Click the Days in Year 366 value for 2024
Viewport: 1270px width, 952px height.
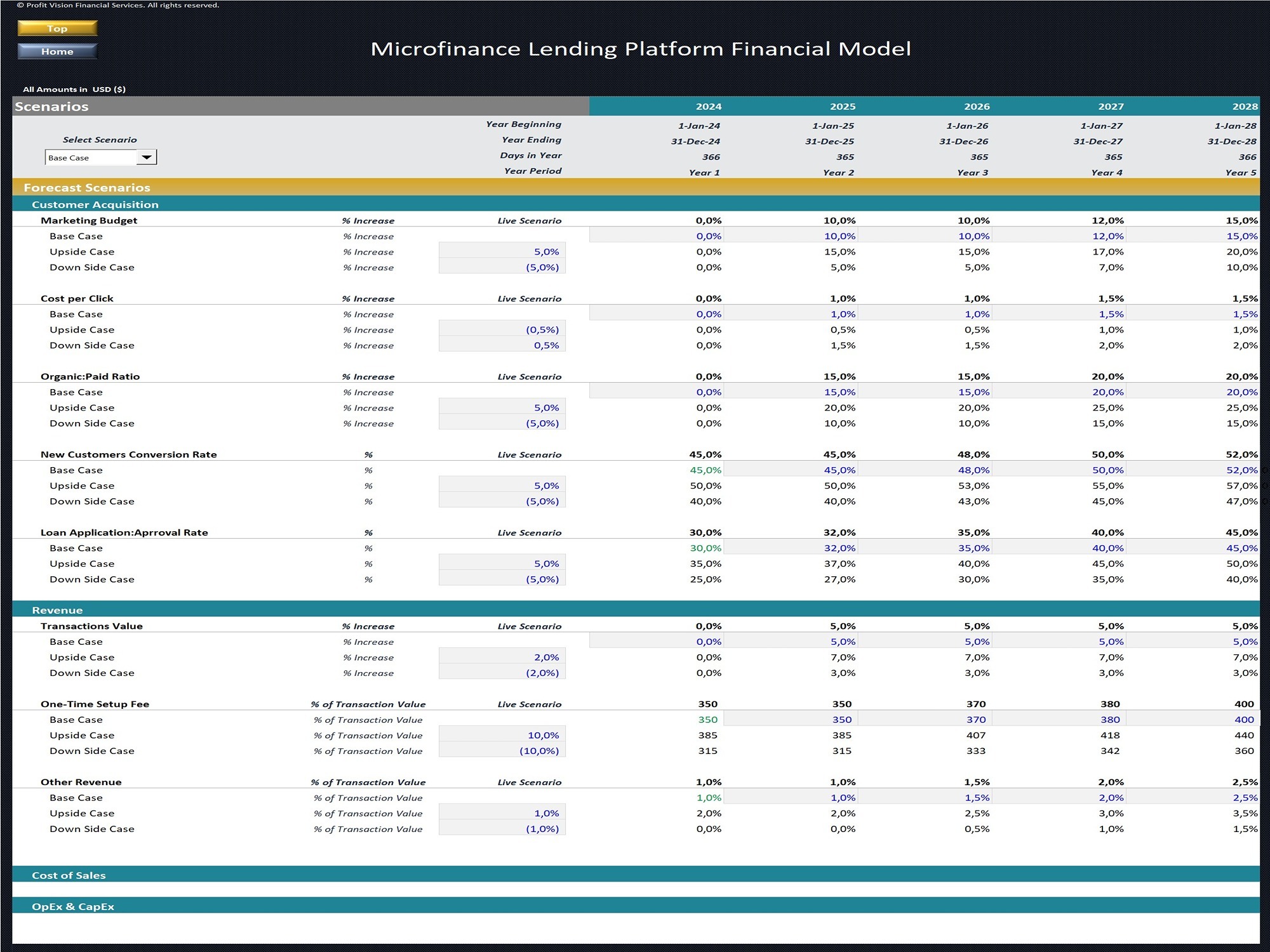pos(711,157)
